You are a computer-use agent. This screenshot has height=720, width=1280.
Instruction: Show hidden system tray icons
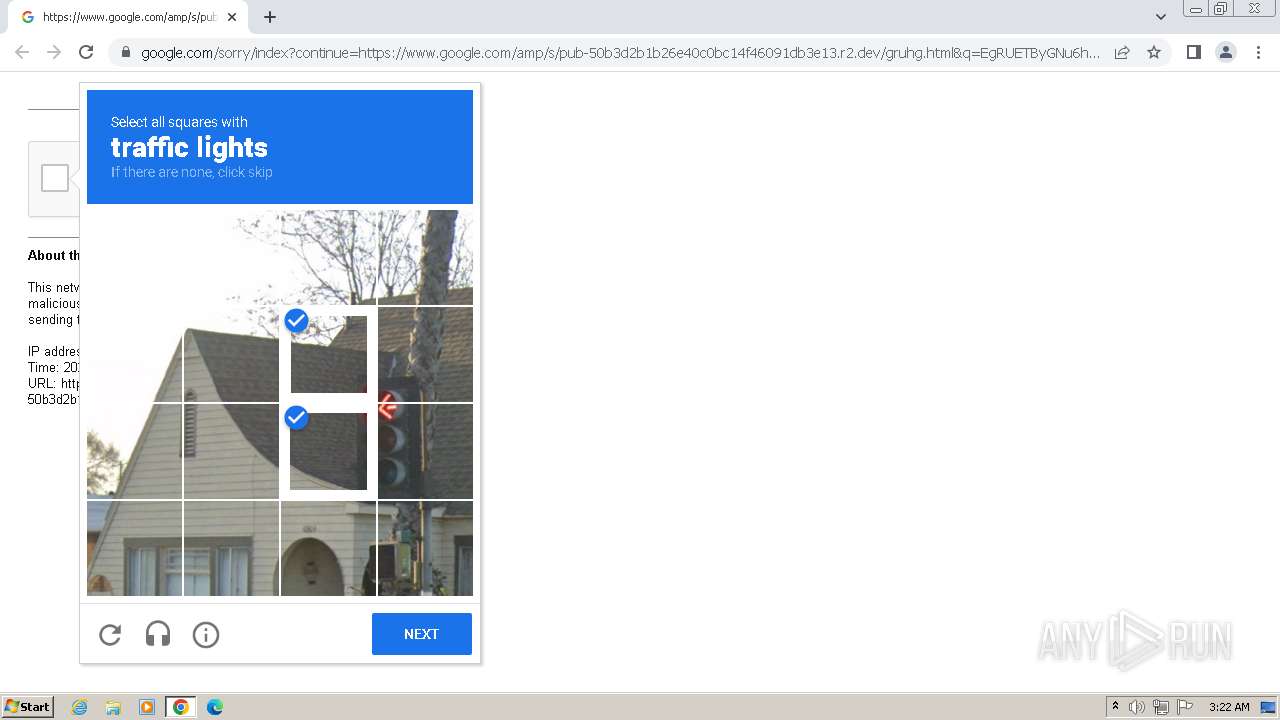pyautogui.click(x=1115, y=707)
